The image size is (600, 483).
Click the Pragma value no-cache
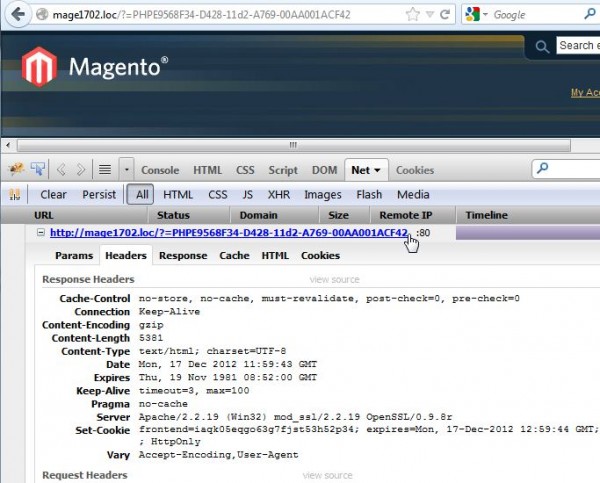(x=163, y=404)
